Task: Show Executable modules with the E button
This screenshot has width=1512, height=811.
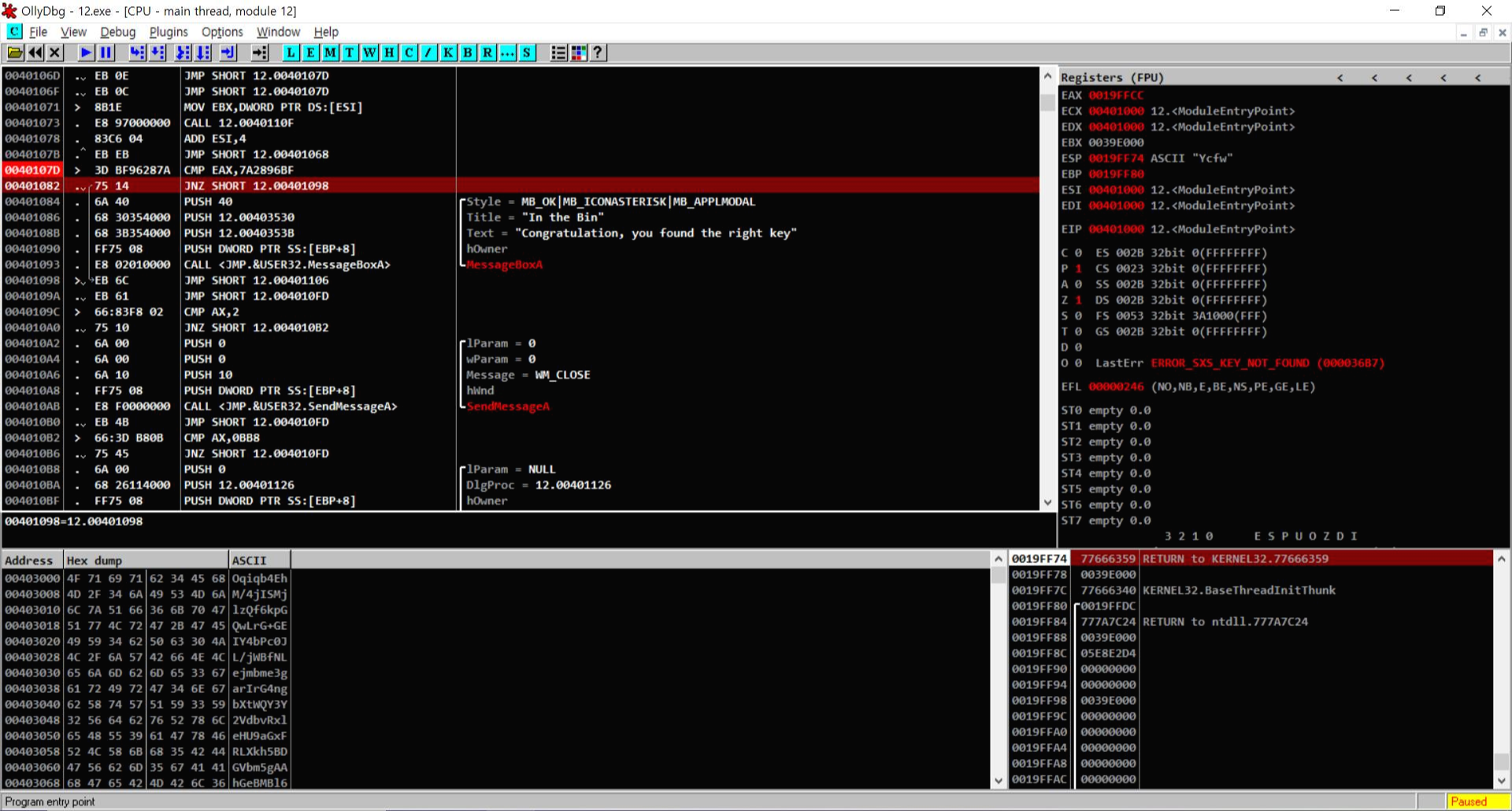Action: (x=311, y=53)
